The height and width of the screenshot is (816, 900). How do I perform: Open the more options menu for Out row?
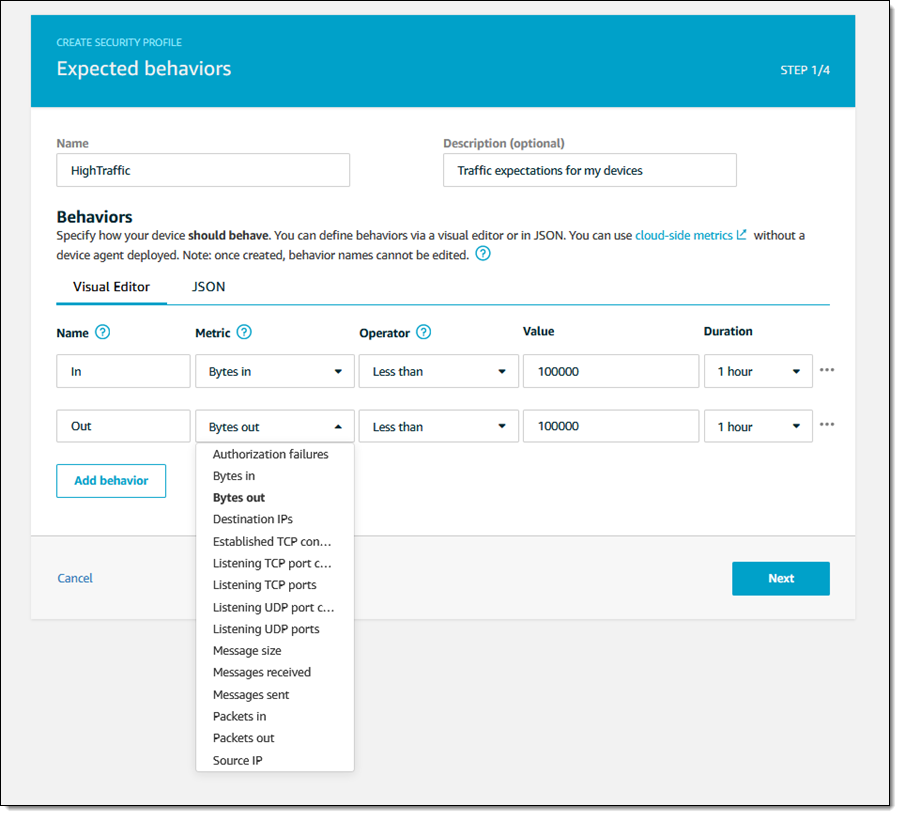click(x=826, y=425)
